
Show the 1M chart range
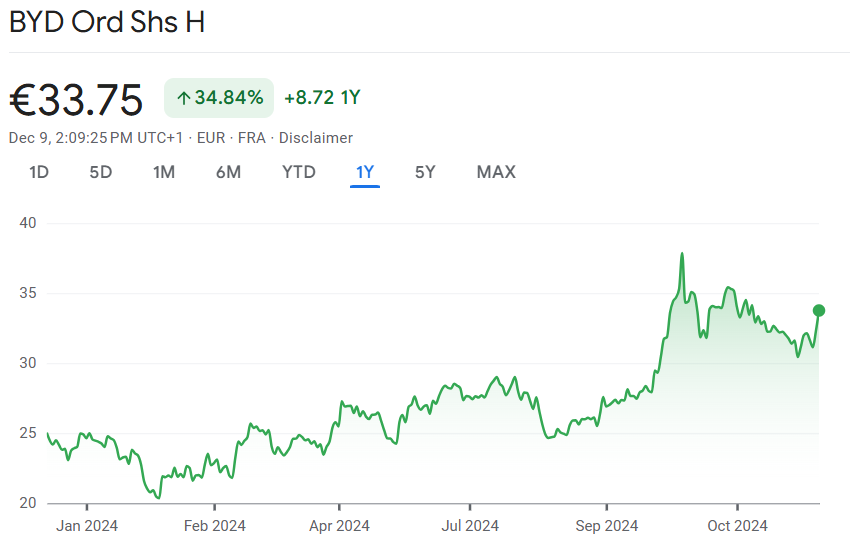[x=164, y=172]
